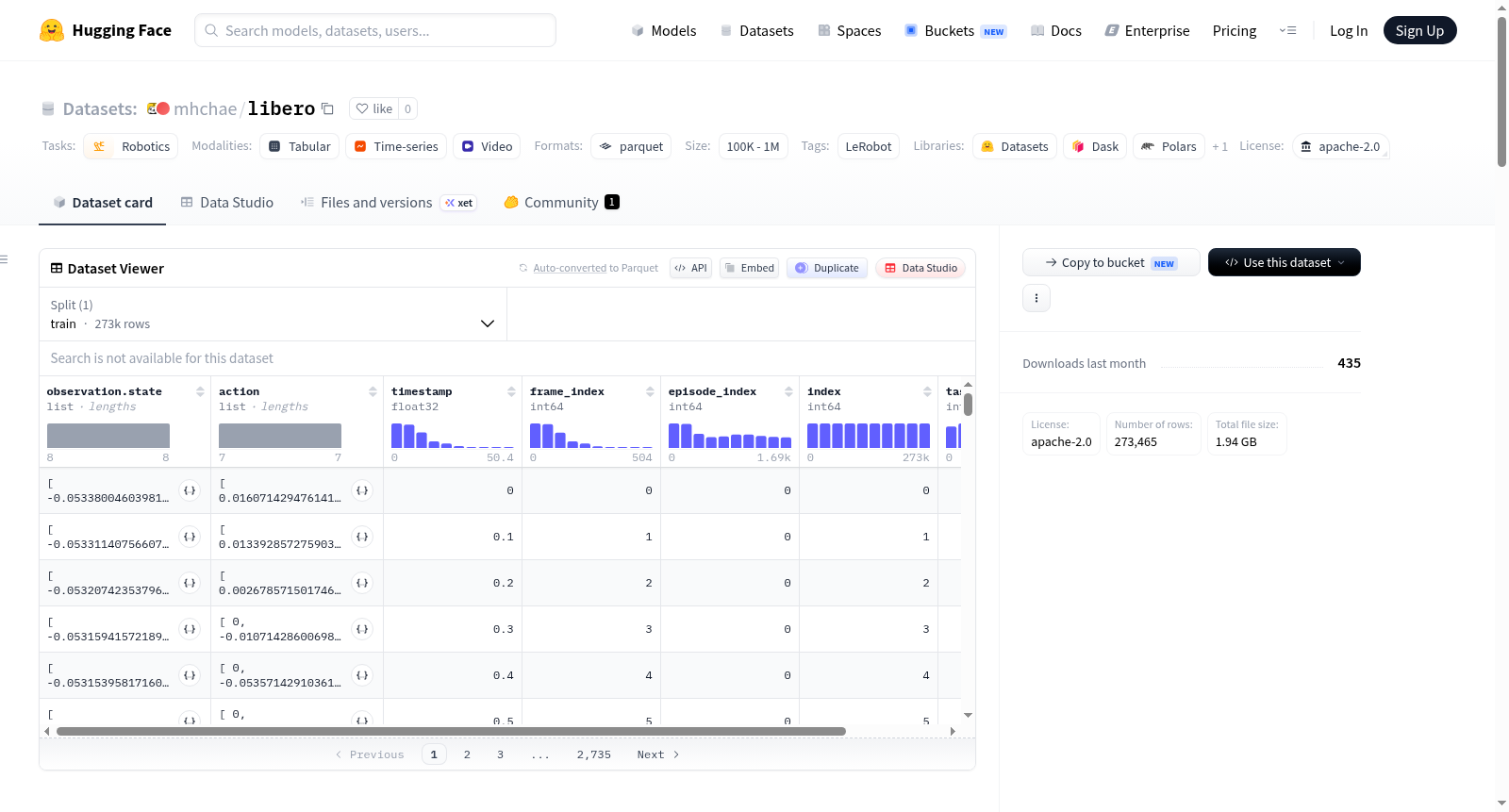This screenshot has height=812, width=1509.
Task: Click the Sign Up button
Action: 1419,30
